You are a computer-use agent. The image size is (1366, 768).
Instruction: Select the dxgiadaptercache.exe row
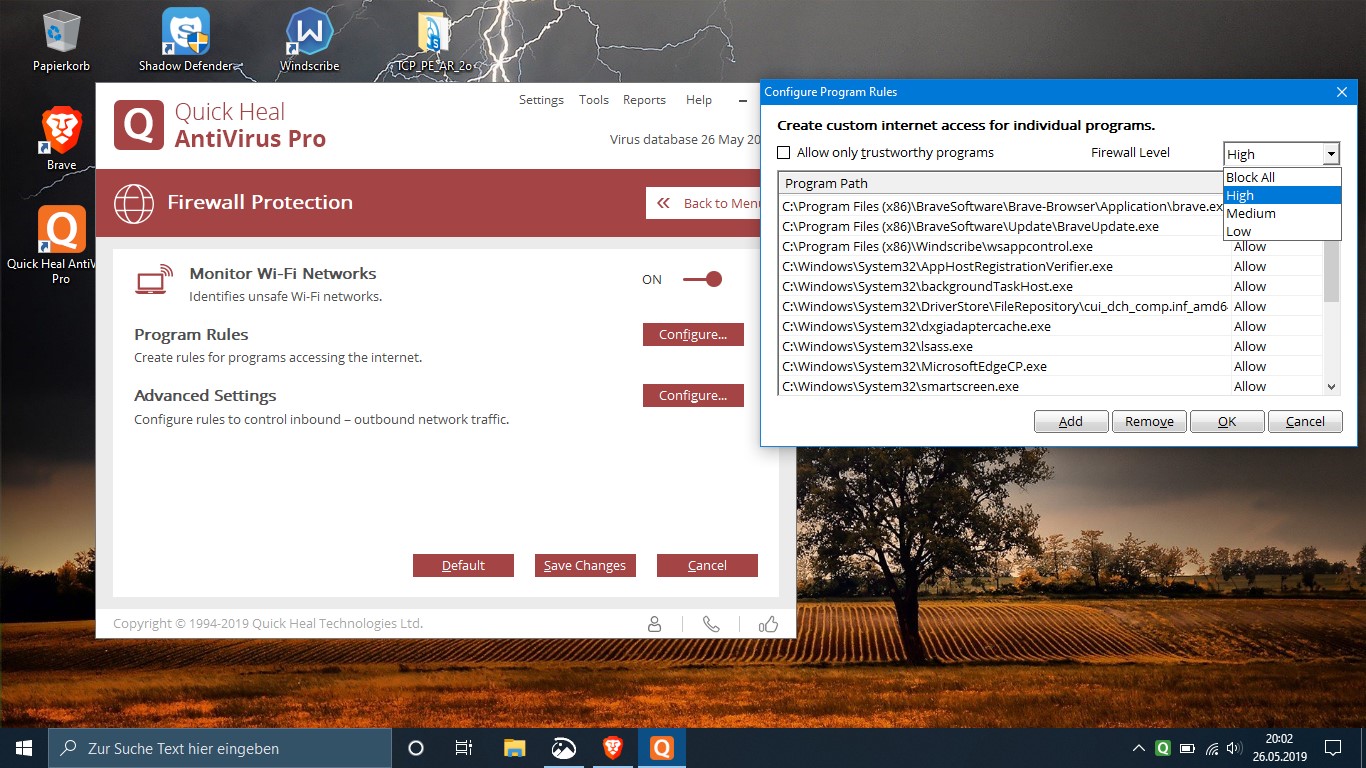click(1051, 326)
